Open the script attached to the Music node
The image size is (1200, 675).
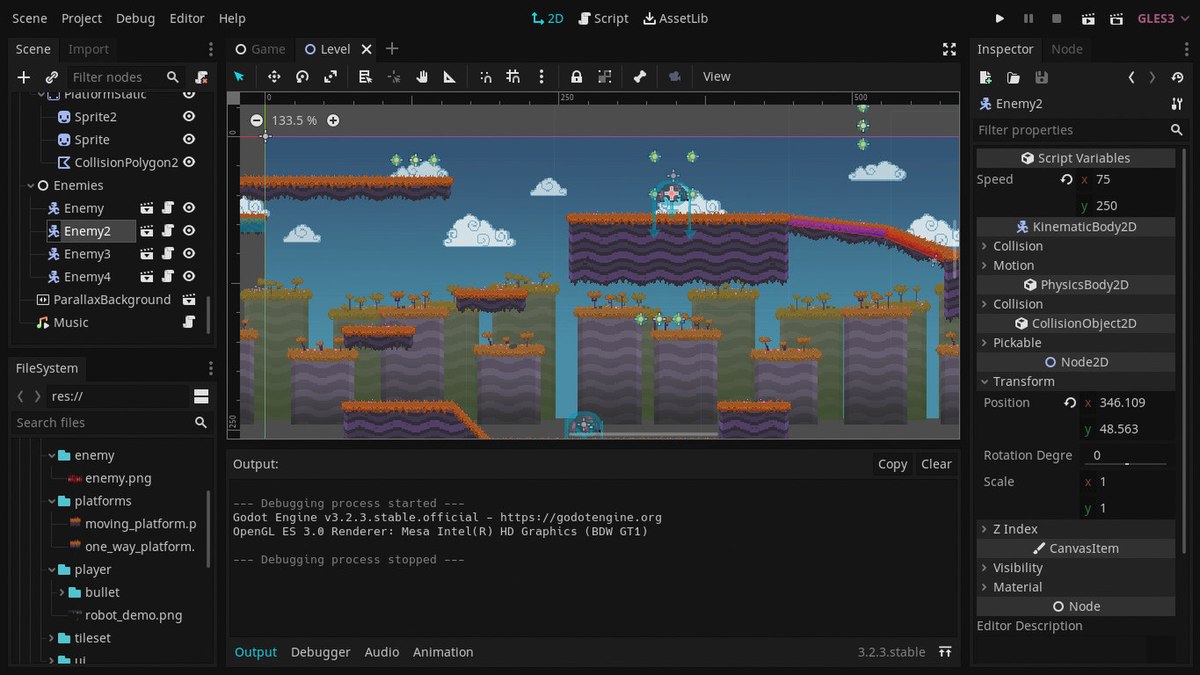[x=188, y=322]
